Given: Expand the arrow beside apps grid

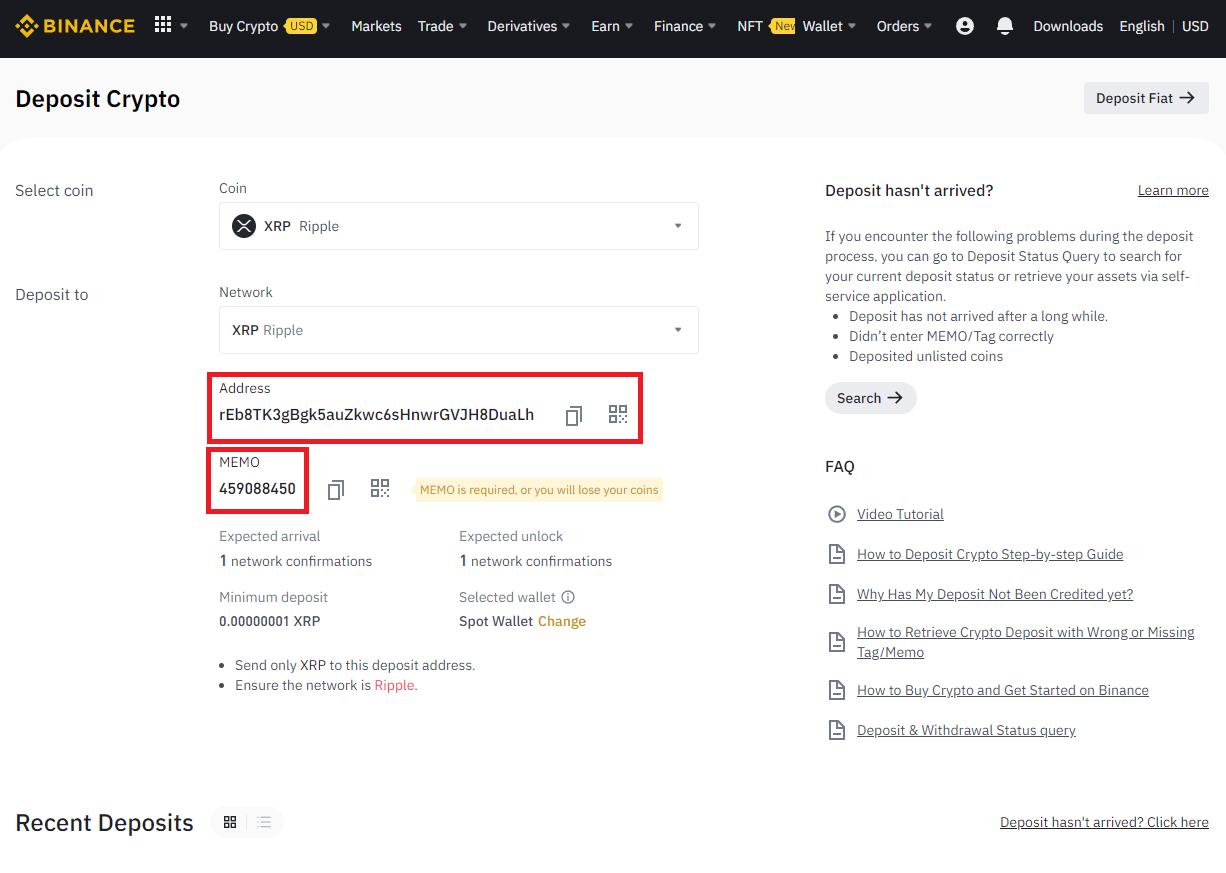Looking at the screenshot, I should 184,26.
